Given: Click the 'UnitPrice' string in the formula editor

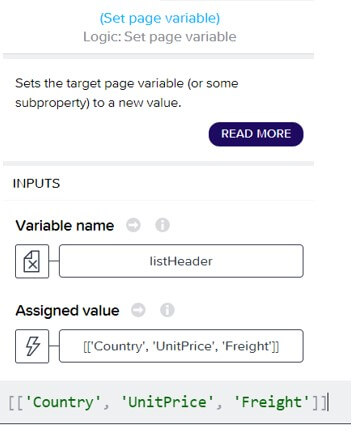Looking at the screenshot, I should point(167,402).
